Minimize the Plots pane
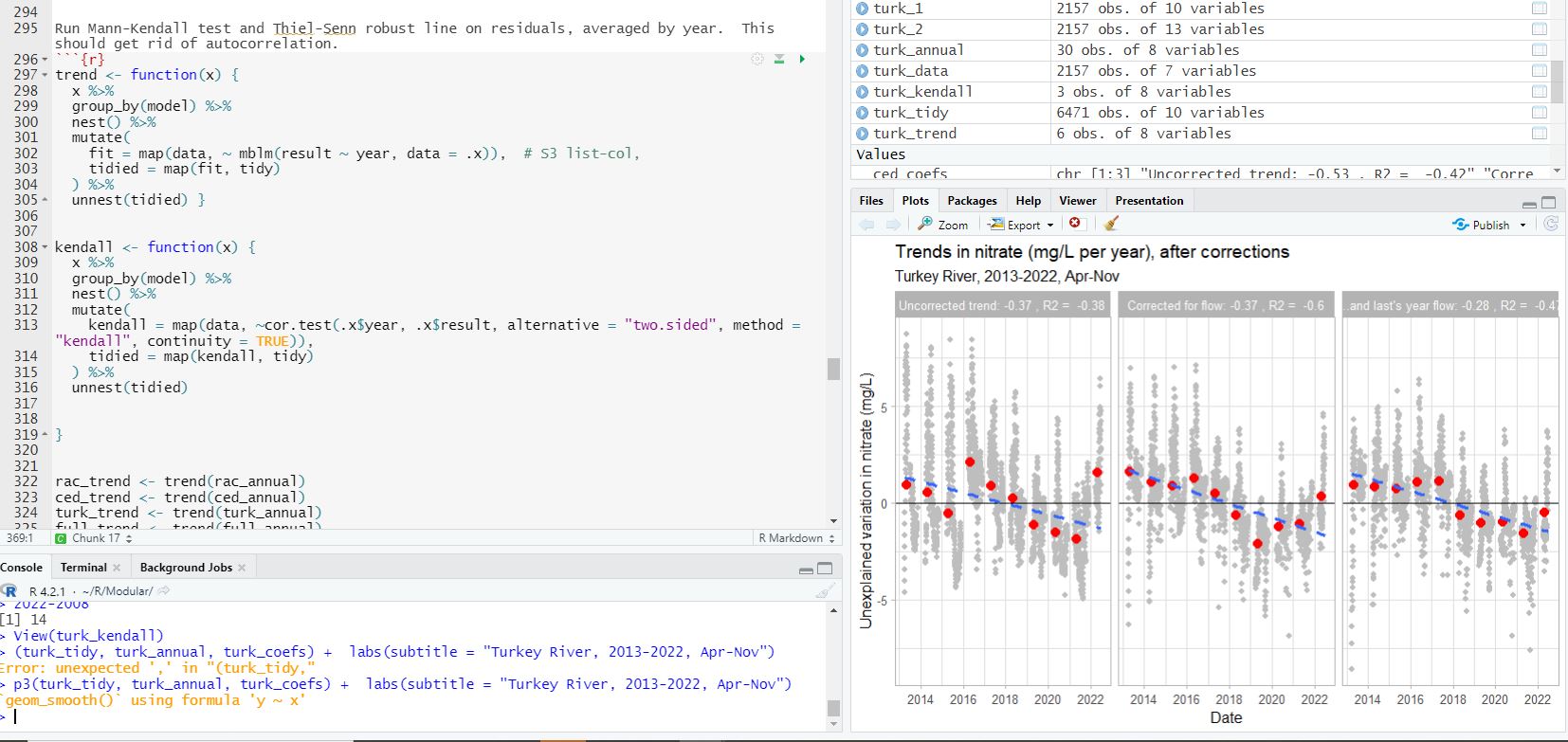 (1529, 204)
